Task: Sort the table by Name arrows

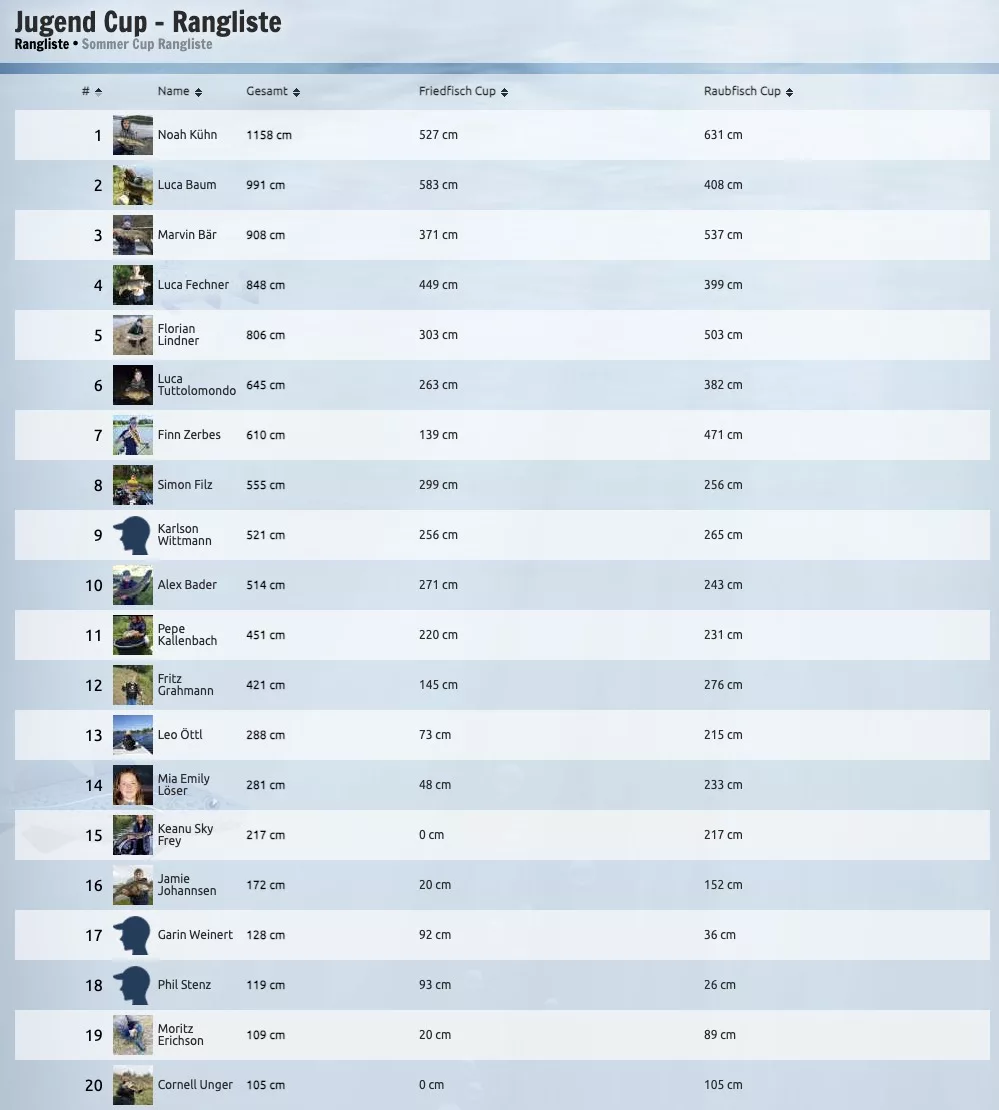Action: pyautogui.click(x=198, y=92)
